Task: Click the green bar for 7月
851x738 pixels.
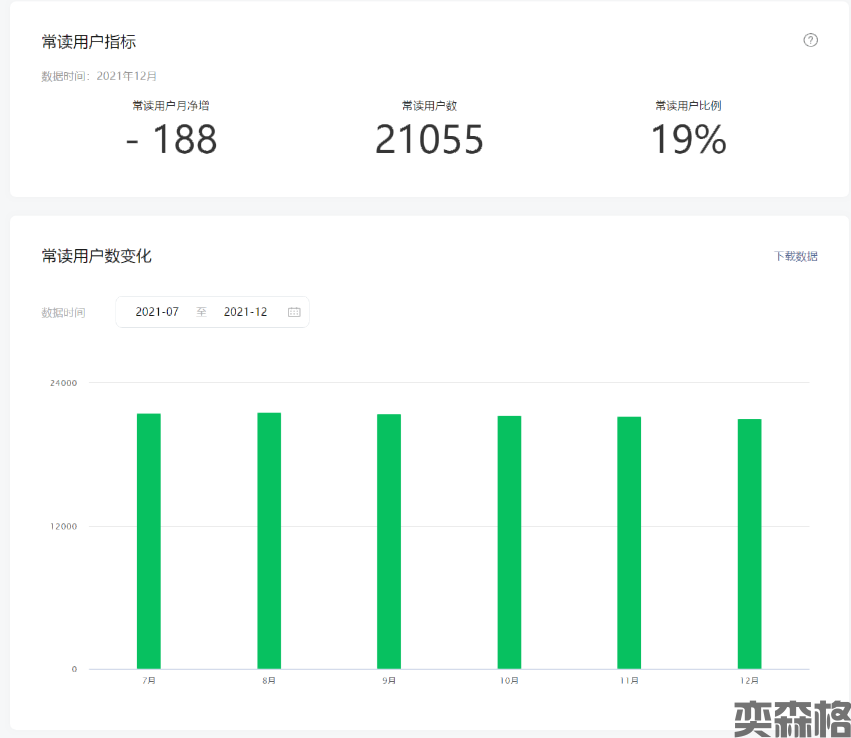Action: [x=149, y=541]
